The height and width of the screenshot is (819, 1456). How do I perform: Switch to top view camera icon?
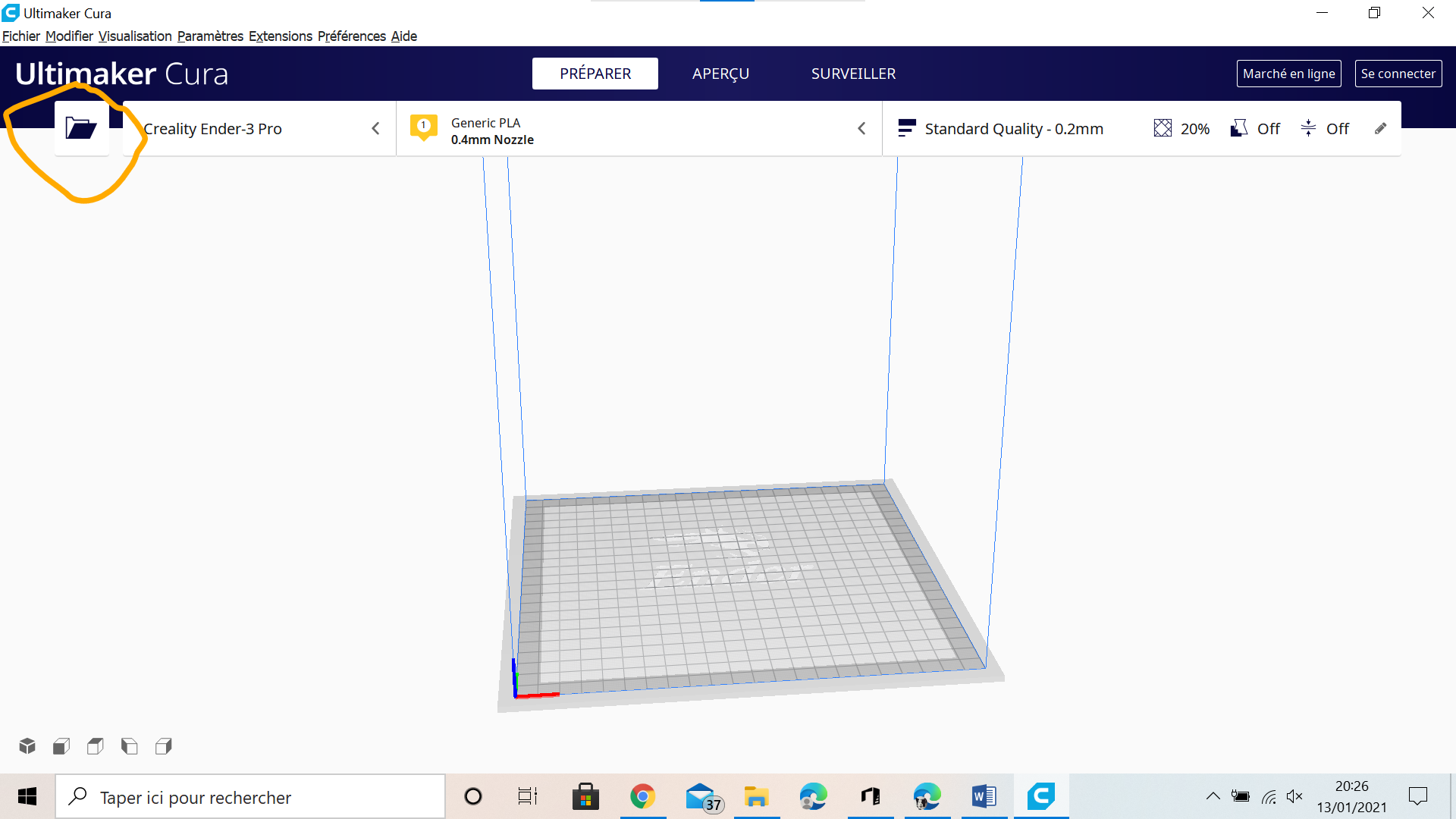[x=96, y=746]
